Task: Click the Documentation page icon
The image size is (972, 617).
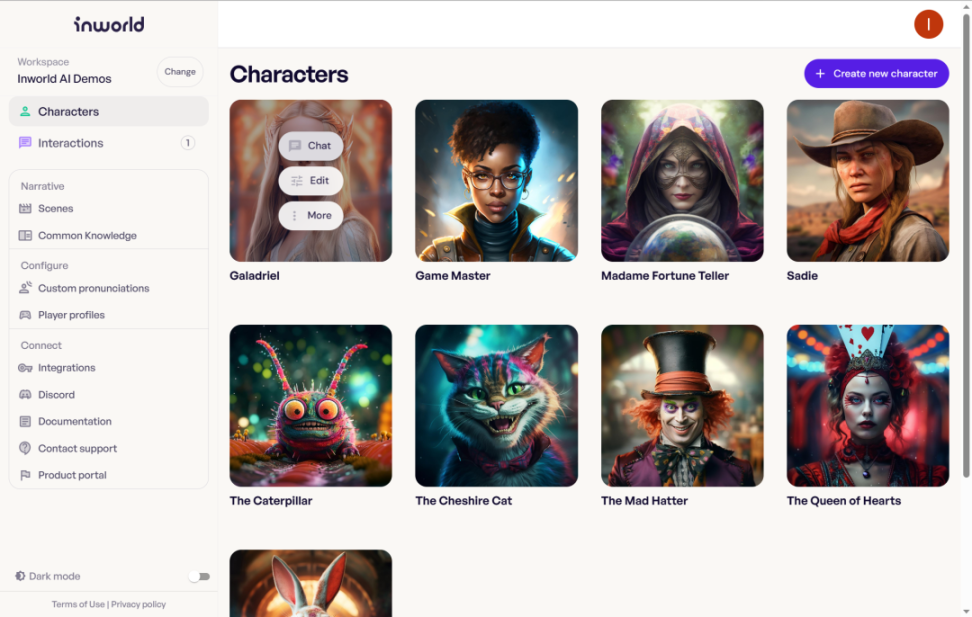Action: tap(25, 422)
